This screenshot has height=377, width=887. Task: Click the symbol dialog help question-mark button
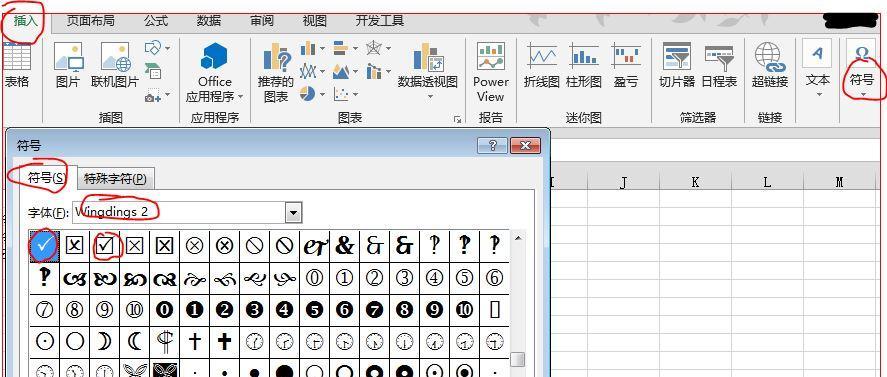tap(492, 145)
